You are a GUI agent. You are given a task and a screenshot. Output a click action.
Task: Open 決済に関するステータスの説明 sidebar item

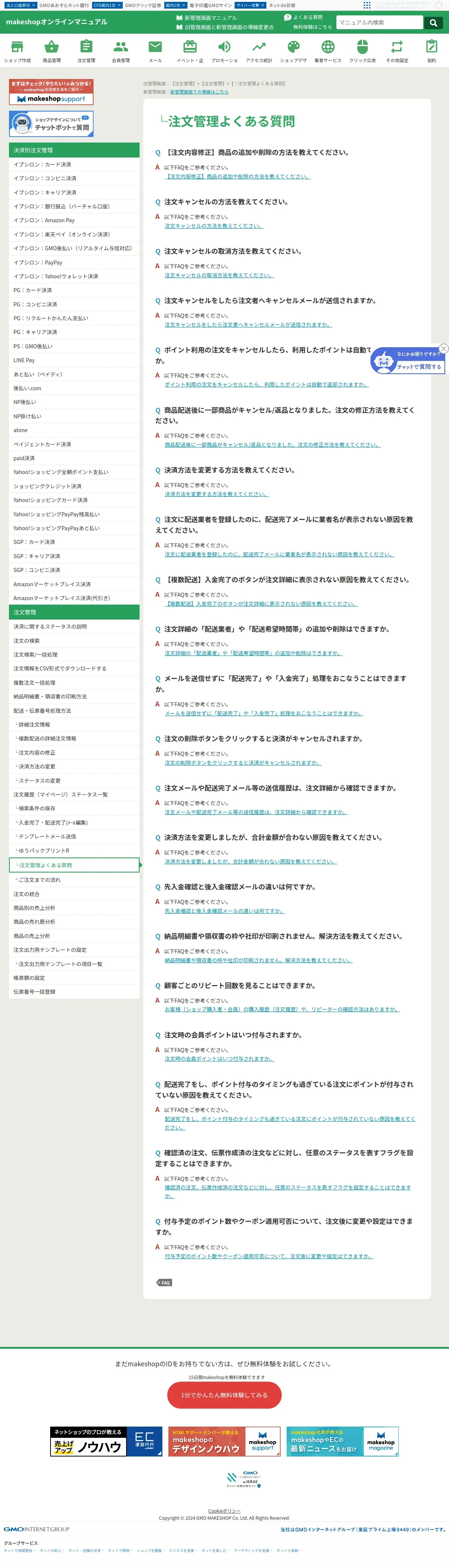coord(74,626)
